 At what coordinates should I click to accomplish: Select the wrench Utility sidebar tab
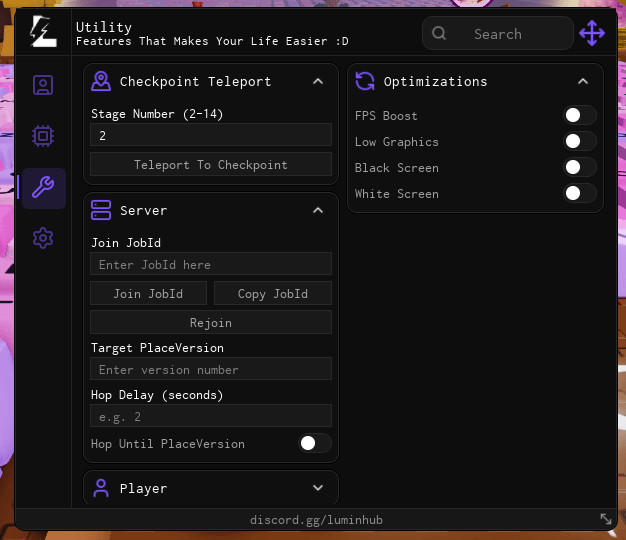click(43, 187)
